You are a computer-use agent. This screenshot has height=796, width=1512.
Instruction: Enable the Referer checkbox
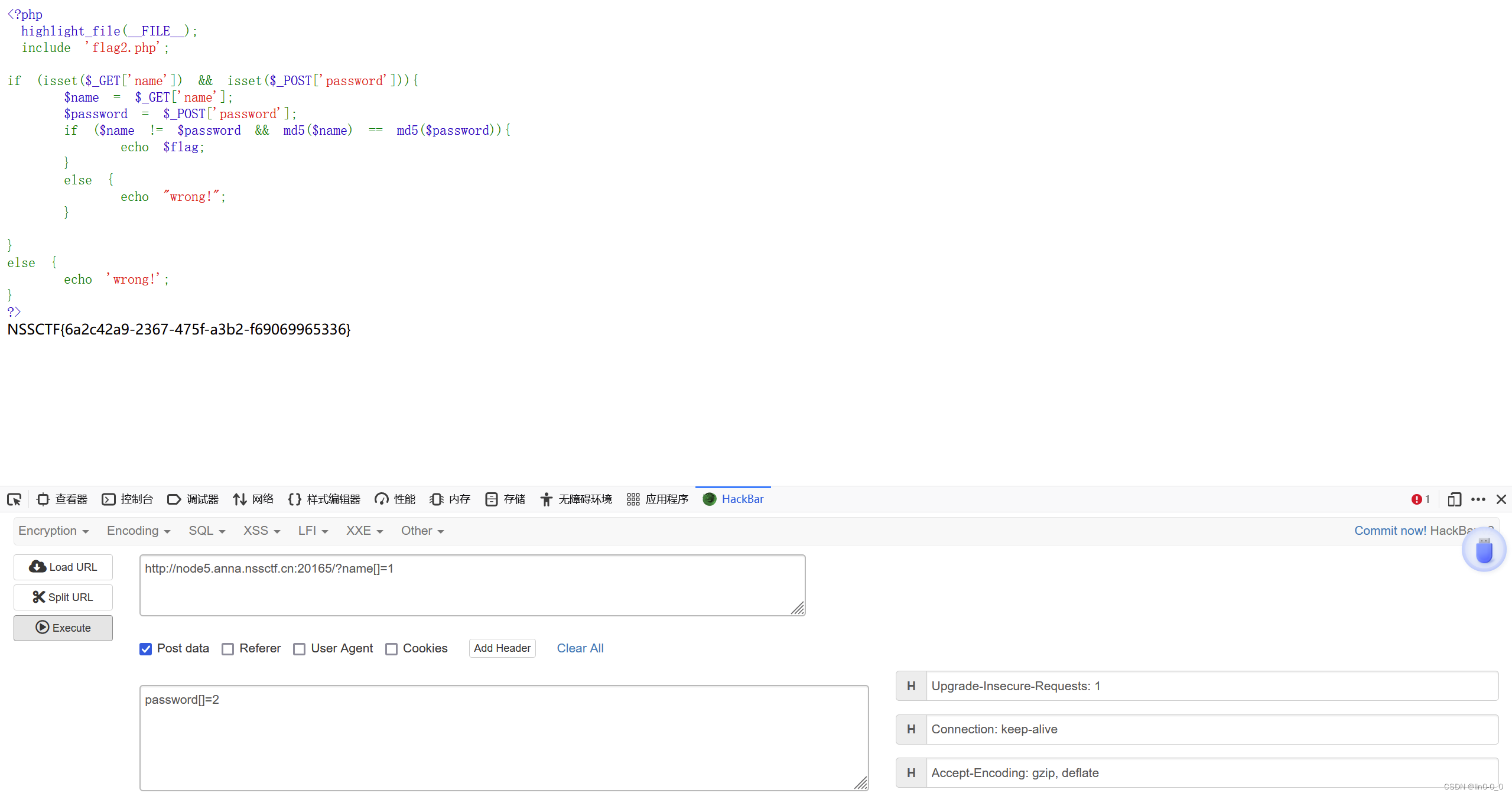(228, 649)
